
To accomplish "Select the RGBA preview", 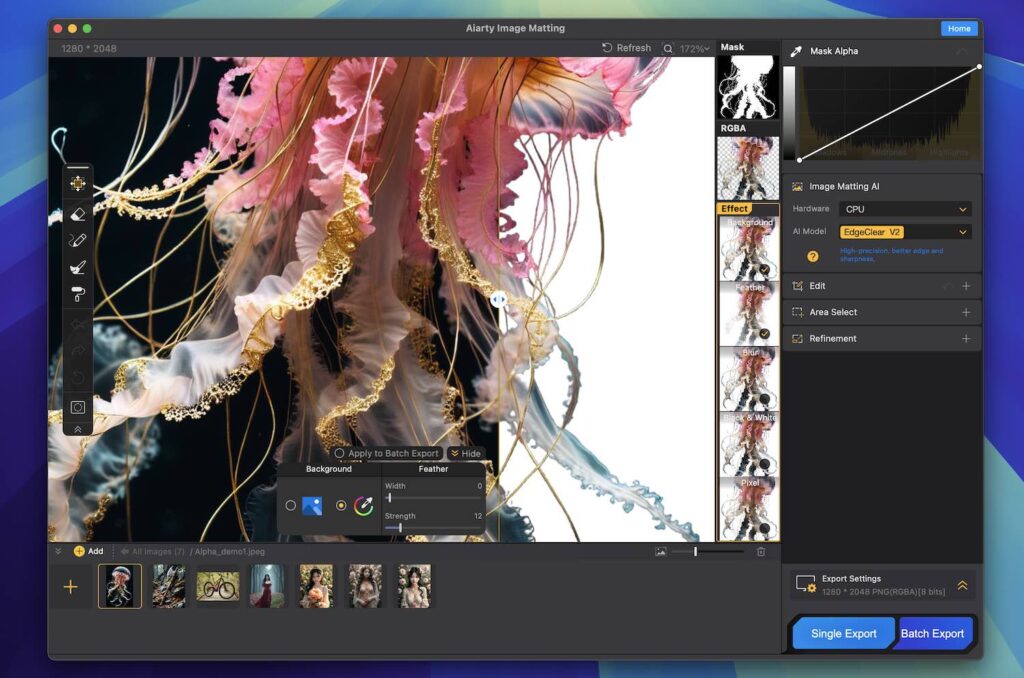I will [748, 168].
